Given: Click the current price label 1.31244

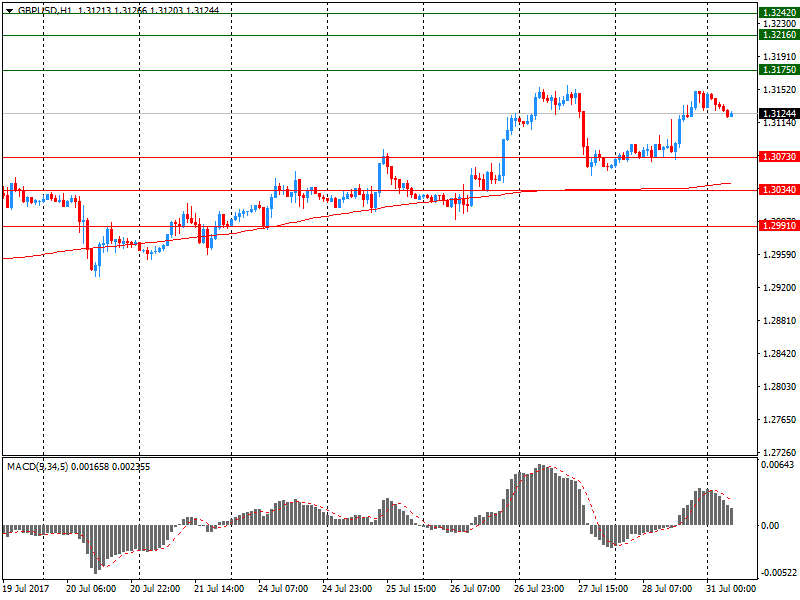Looking at the screenshot, I should (779, 113).
